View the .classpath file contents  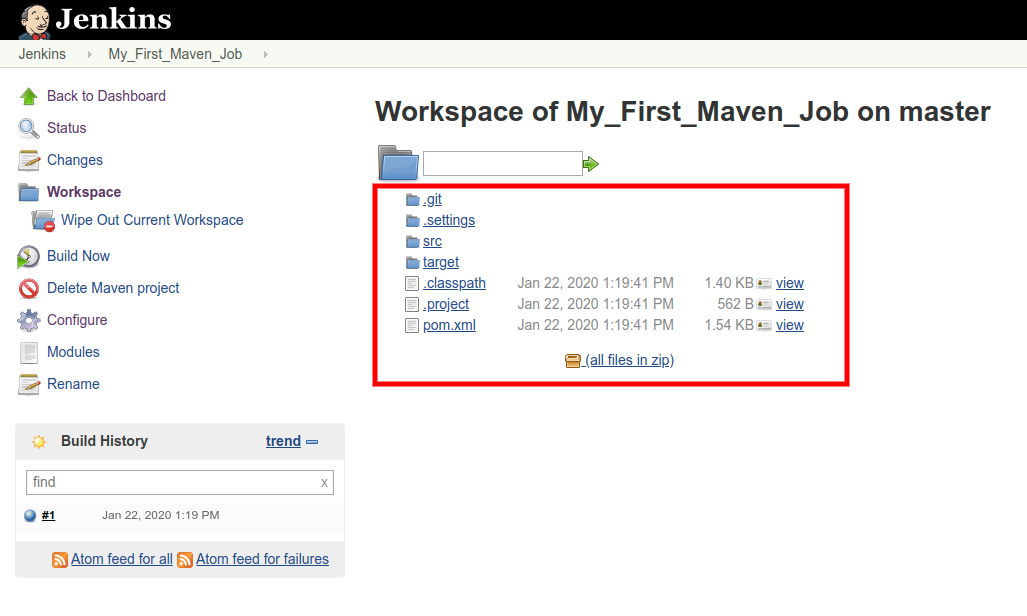[x=790, y=284]
